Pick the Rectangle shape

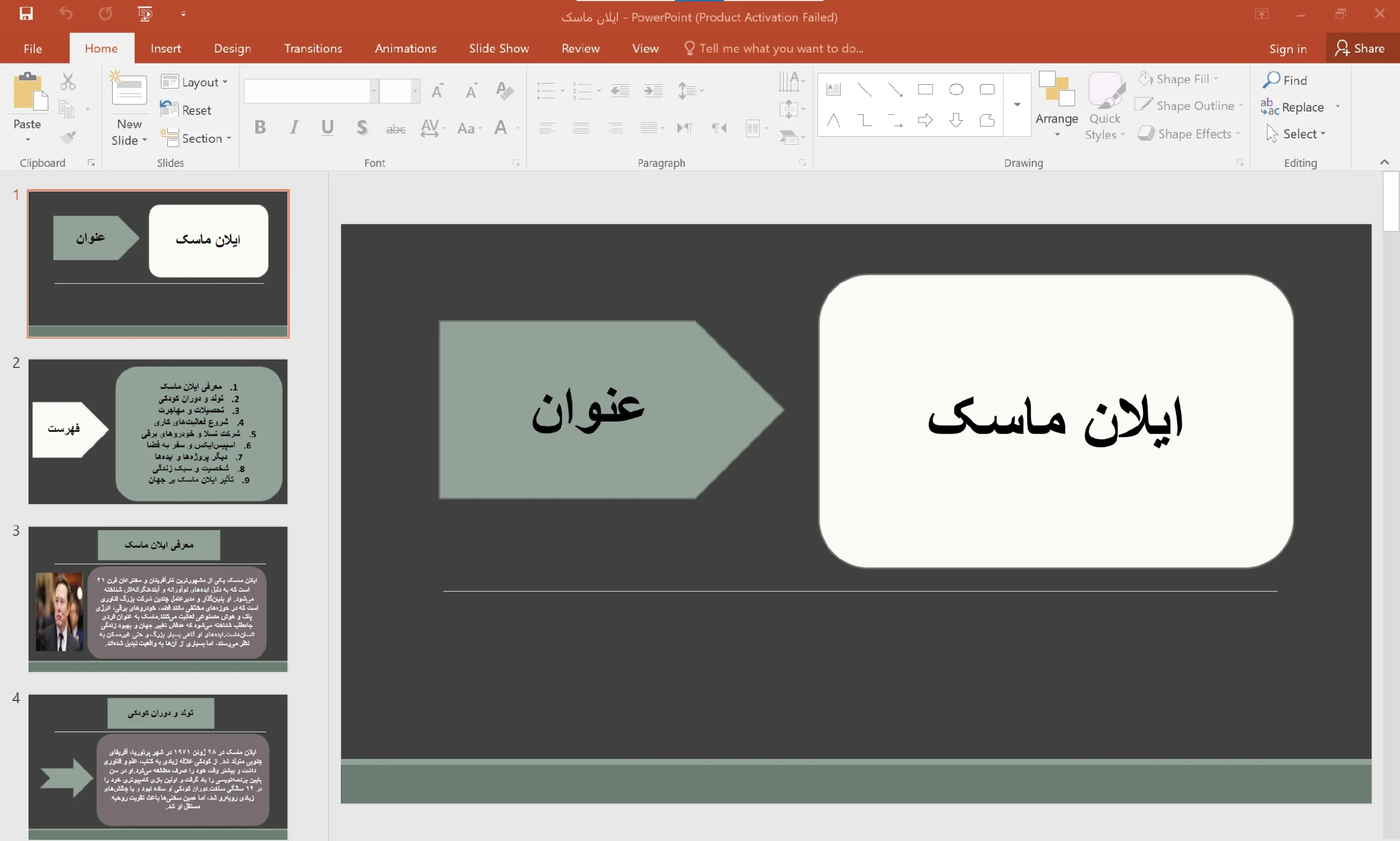click(x=926, y=89)
